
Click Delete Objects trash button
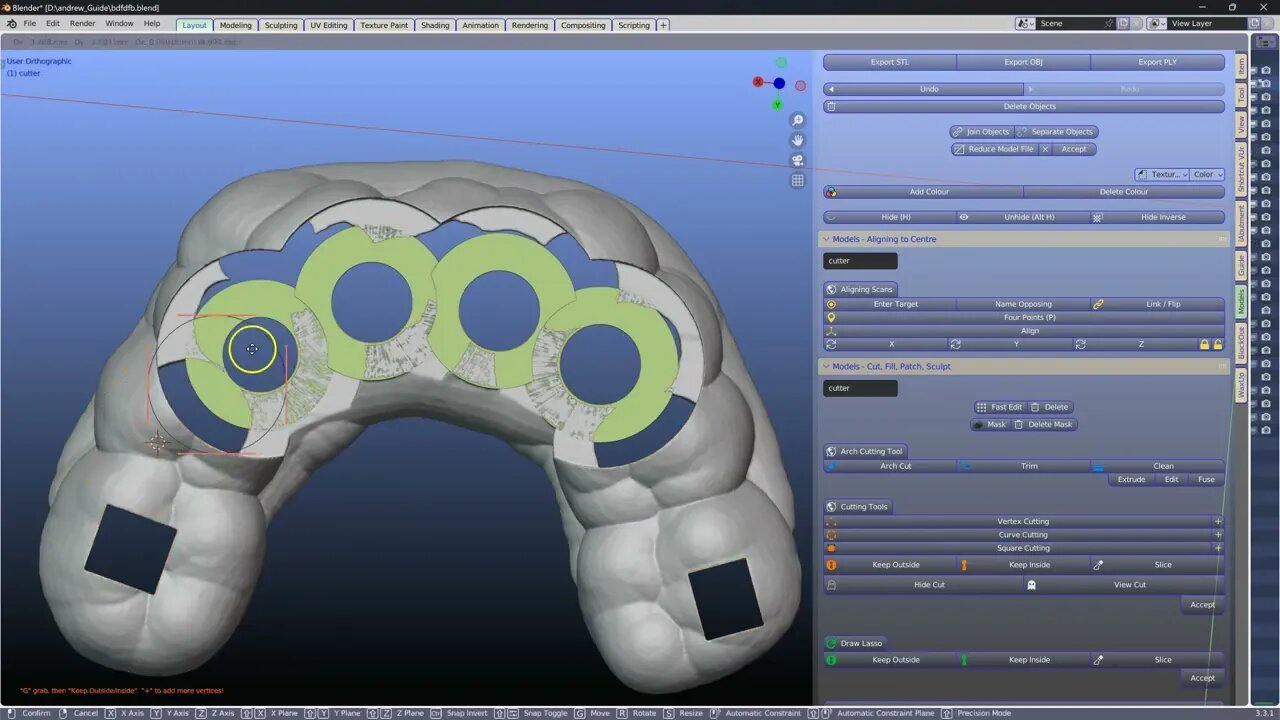click(1024, 106)
